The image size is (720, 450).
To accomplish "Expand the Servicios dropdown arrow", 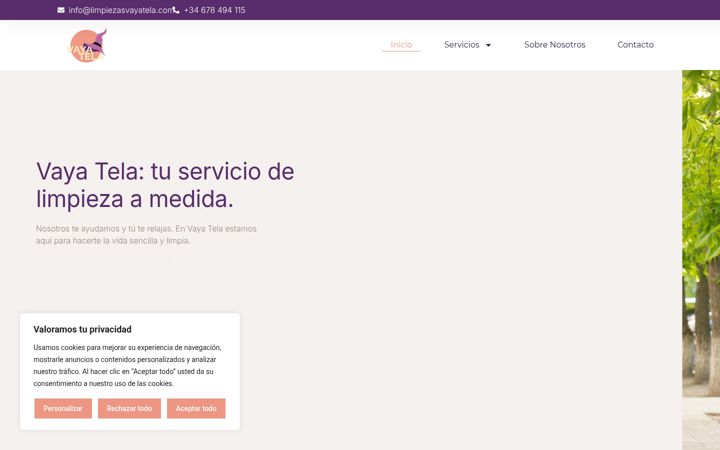I will [489, 45].
